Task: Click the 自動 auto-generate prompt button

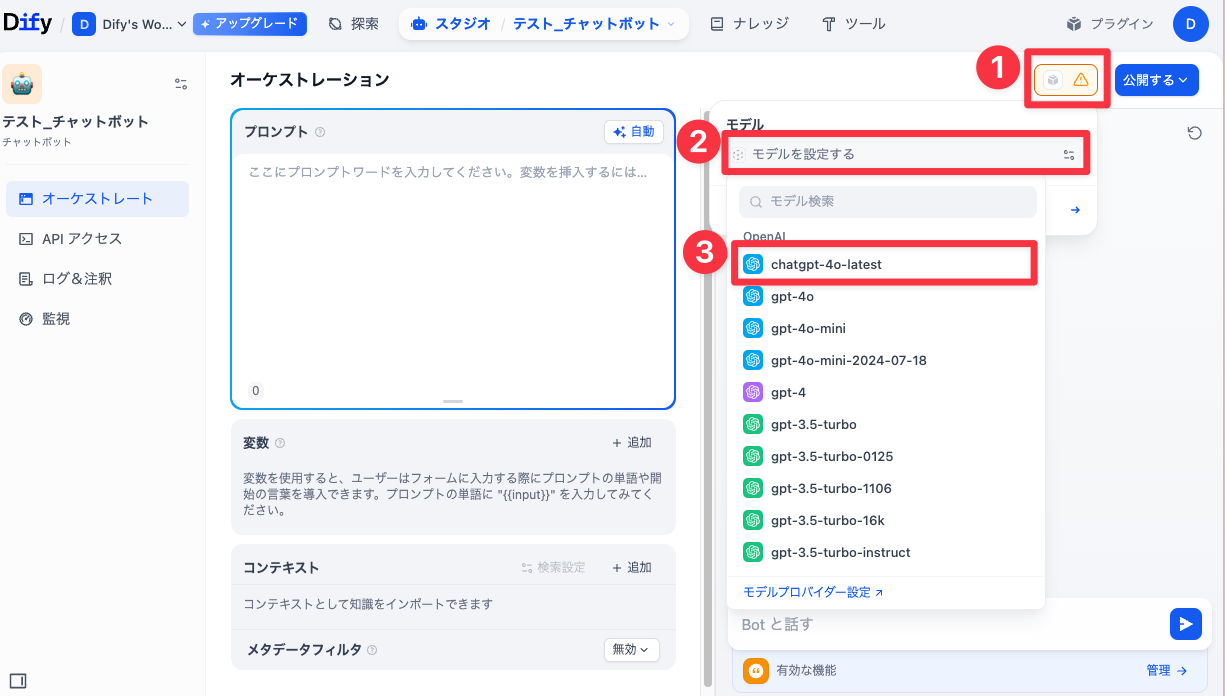Action: tap(634, 131)
